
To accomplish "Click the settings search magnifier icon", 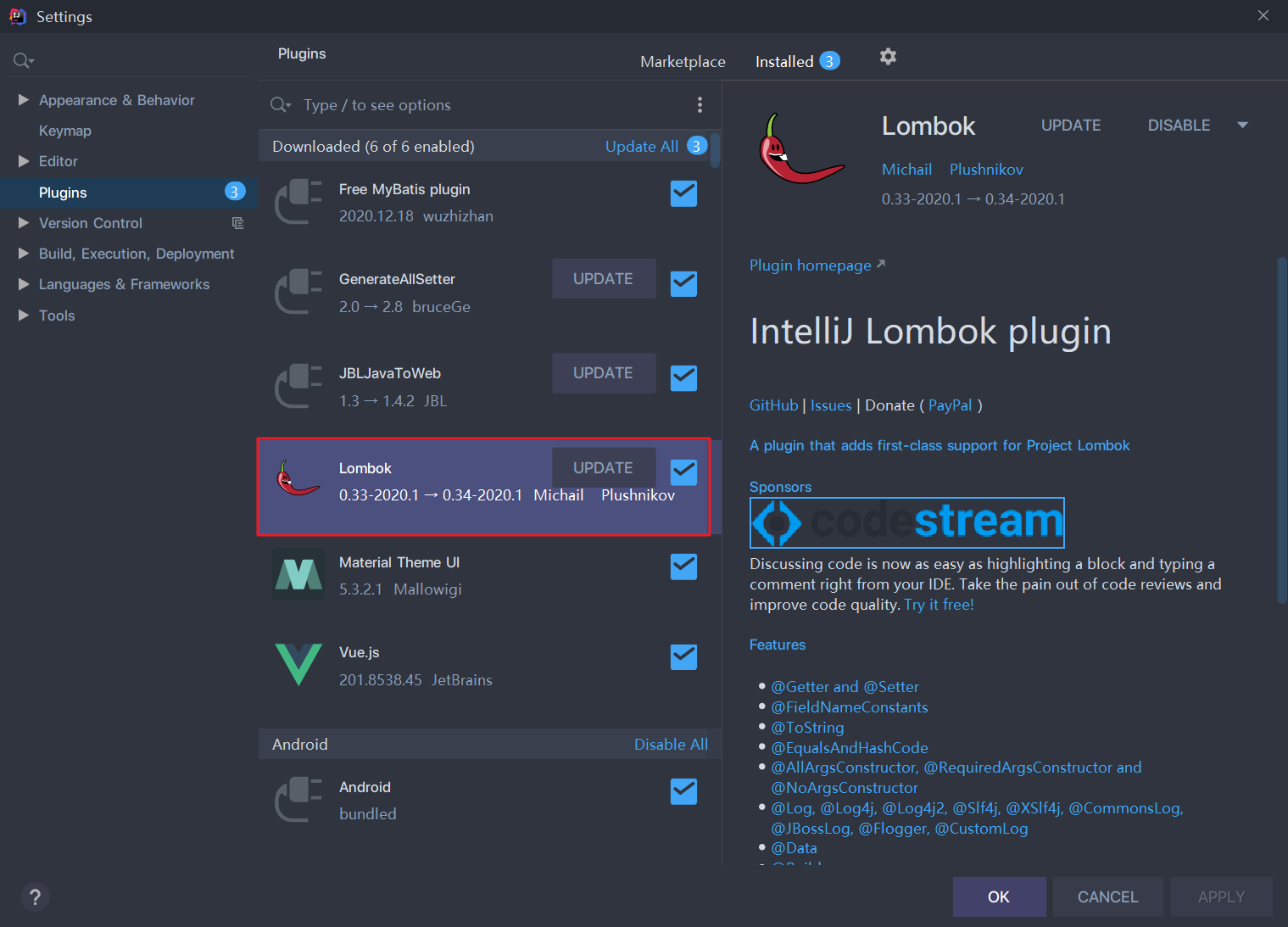I will (x=22, y=60).
